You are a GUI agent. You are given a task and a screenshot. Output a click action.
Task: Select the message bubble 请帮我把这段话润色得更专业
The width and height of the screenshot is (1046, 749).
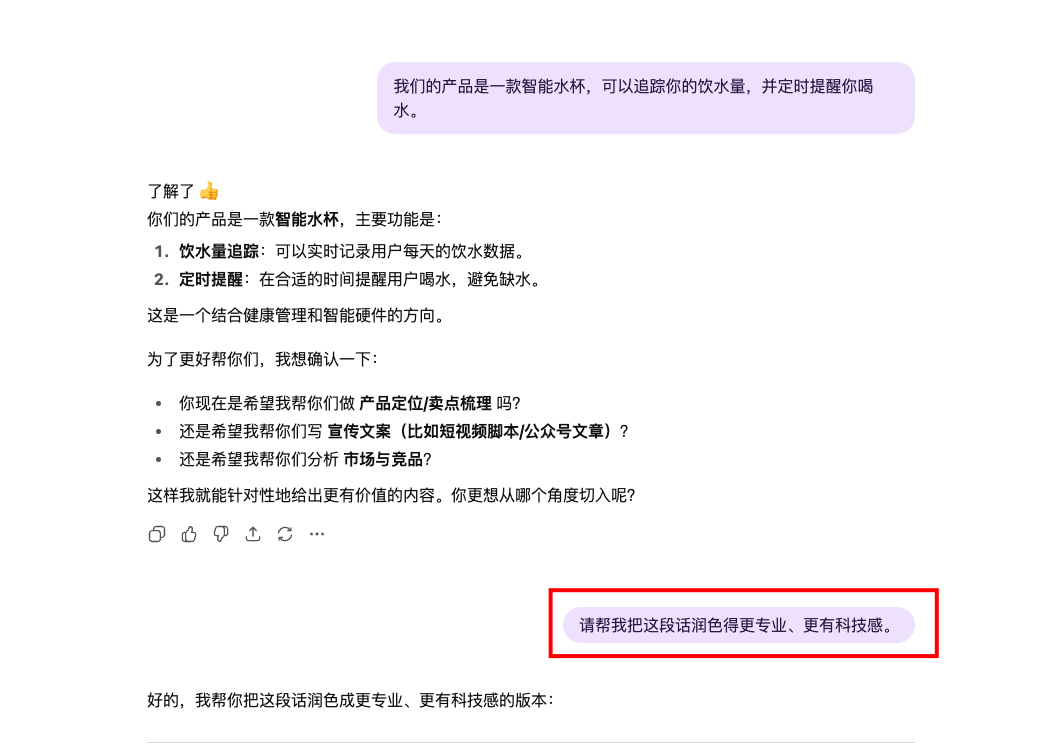point(738,625)
